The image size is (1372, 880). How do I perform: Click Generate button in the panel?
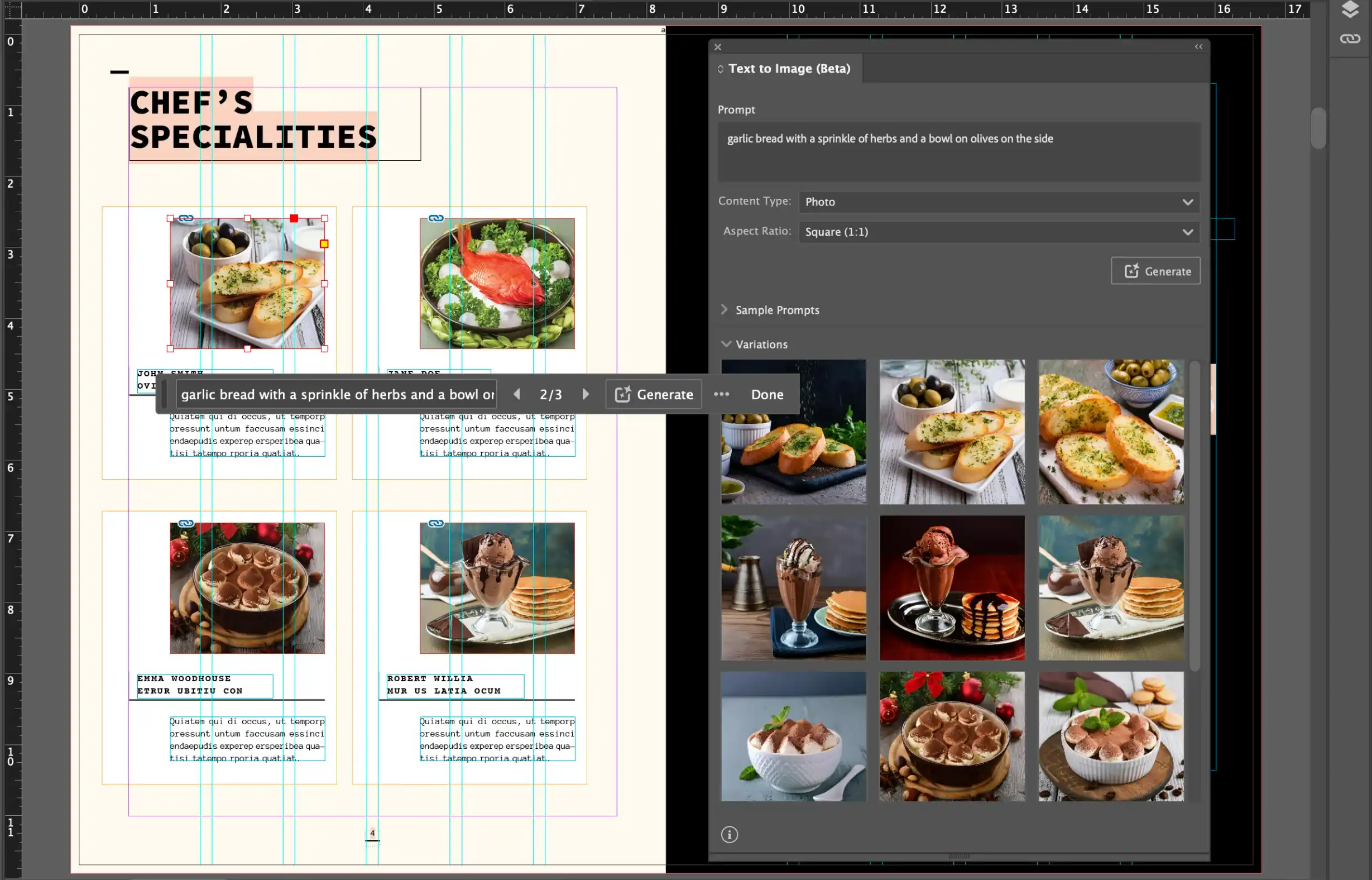point(1155,271)
